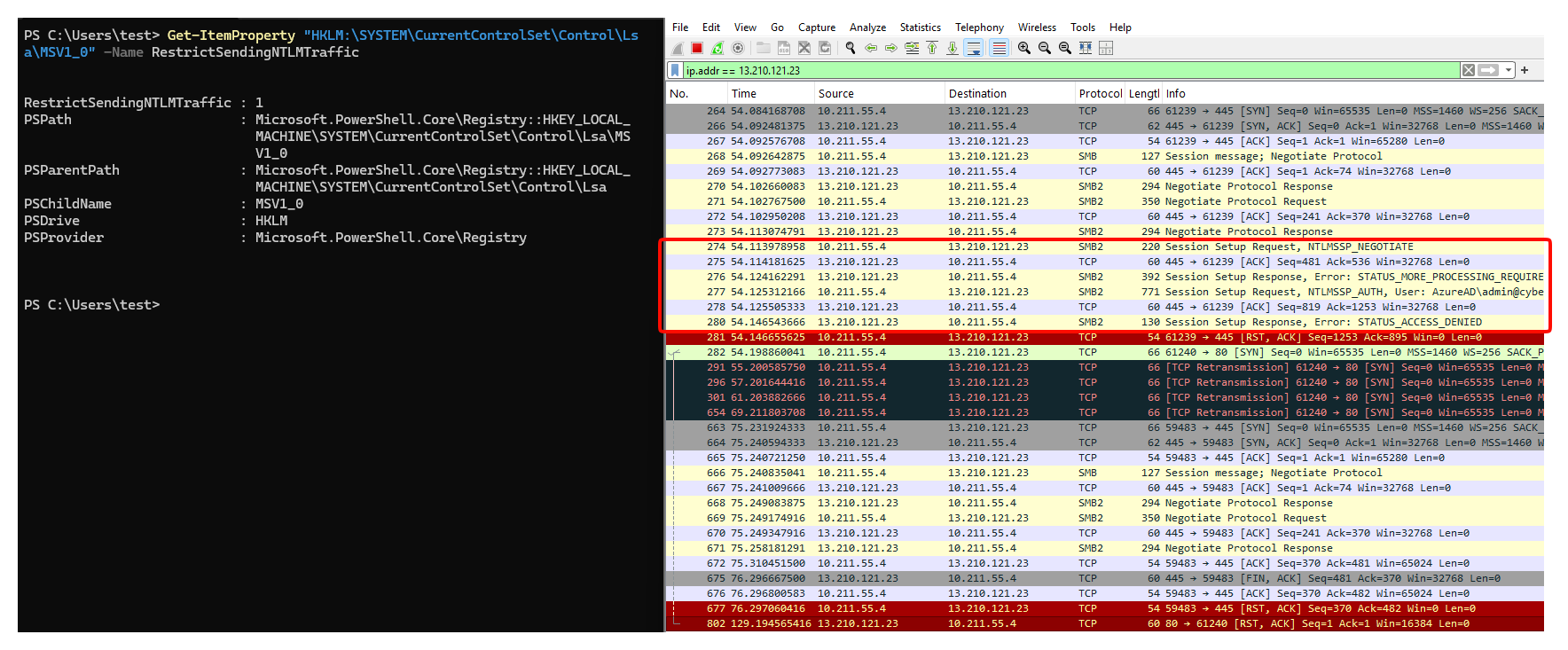The height and width of the screenshot is (650, 1568).
Task: Select packet 281 RST, ACK row
Action: 1105,337
